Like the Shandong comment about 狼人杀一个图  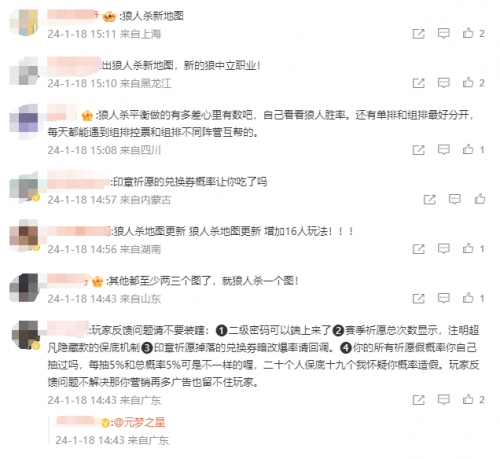pos(468,298)
